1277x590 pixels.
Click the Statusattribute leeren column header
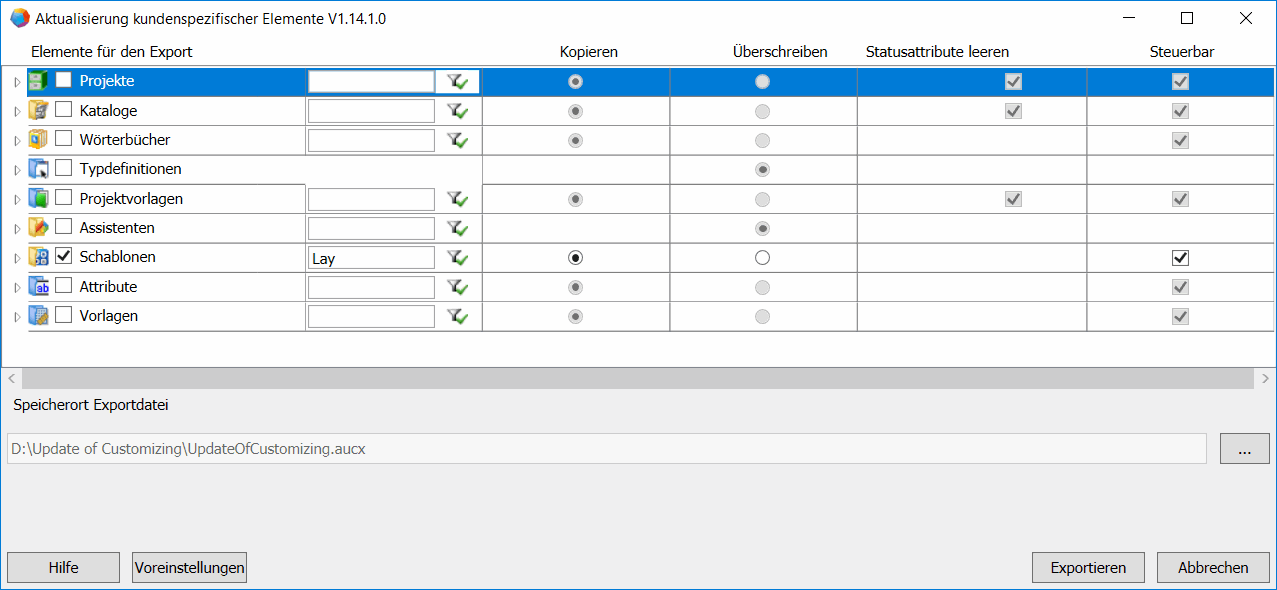click(937, 52)
